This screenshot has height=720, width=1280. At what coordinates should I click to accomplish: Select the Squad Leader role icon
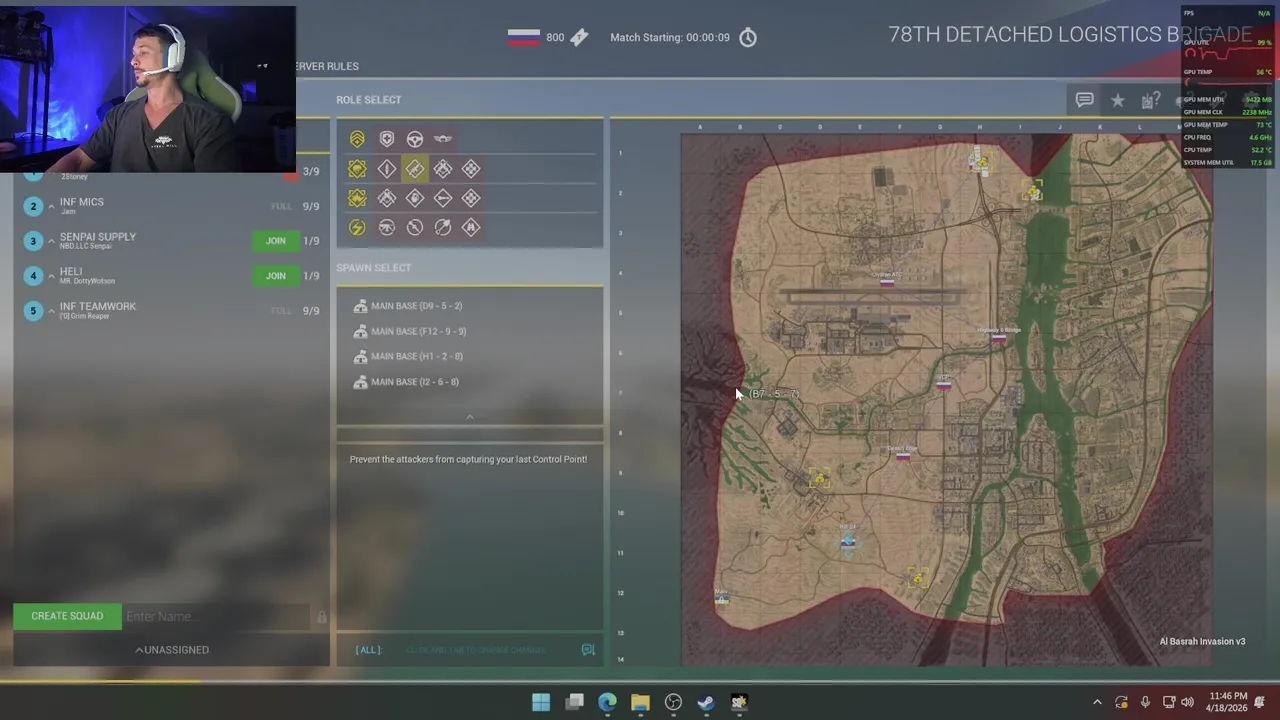tap(357, 139)
